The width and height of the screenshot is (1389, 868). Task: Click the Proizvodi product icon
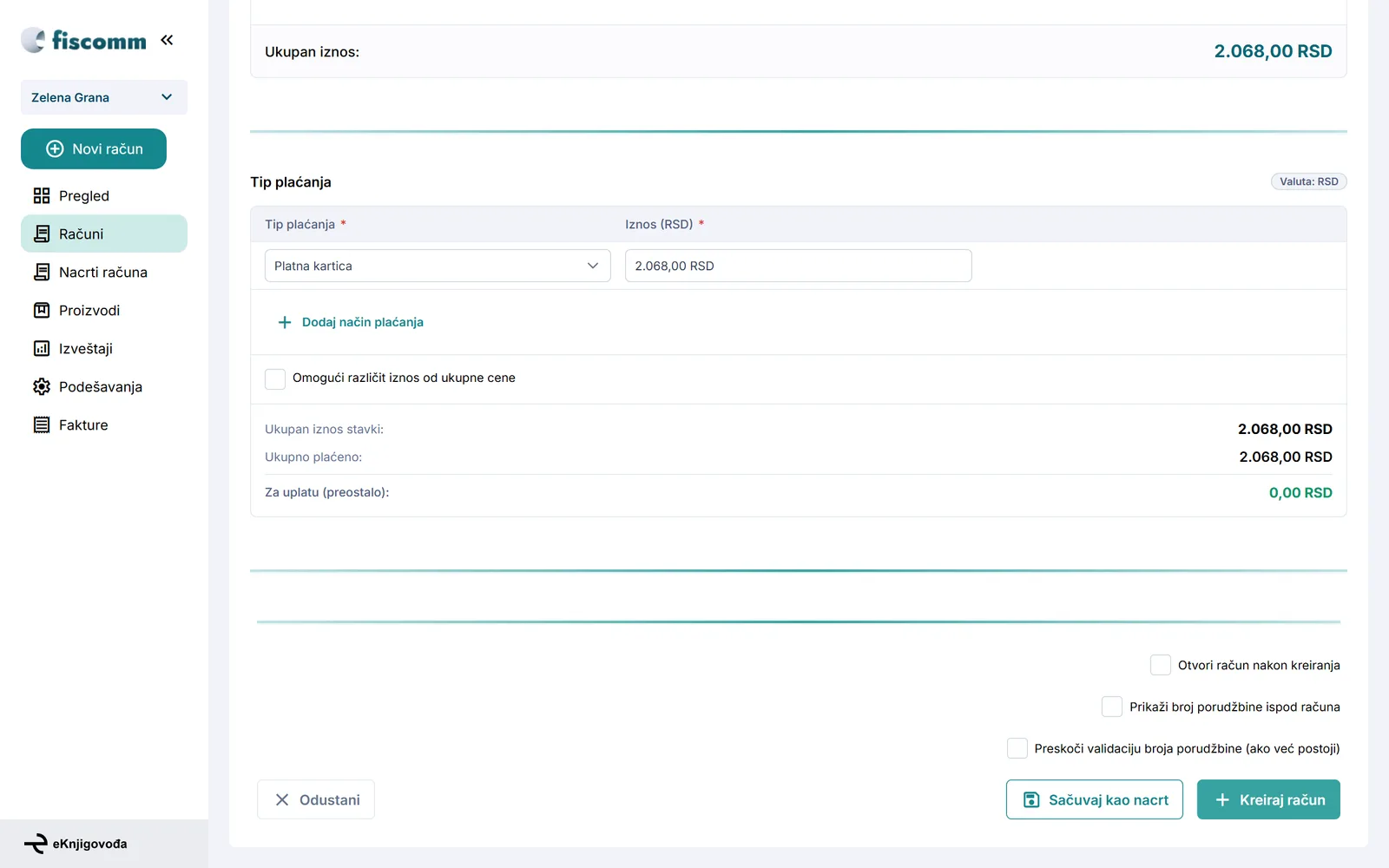click(x=42, y=310)
